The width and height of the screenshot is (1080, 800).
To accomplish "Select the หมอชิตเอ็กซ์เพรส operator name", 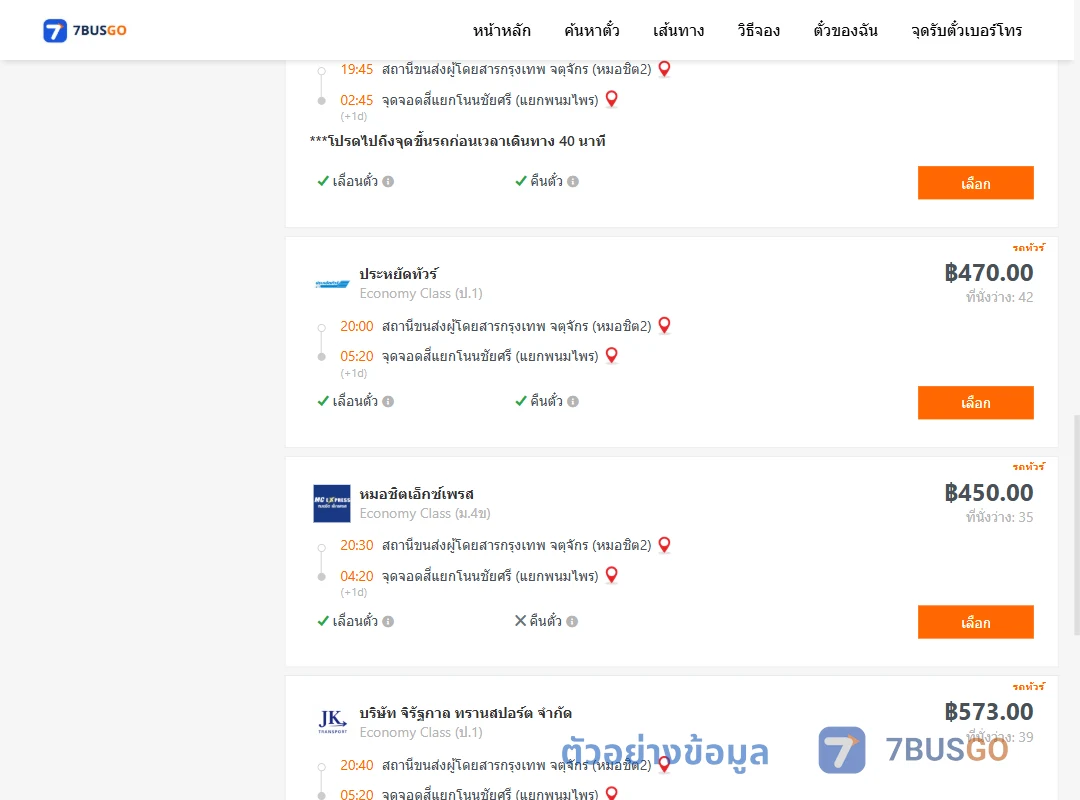I will click(417, 493).
